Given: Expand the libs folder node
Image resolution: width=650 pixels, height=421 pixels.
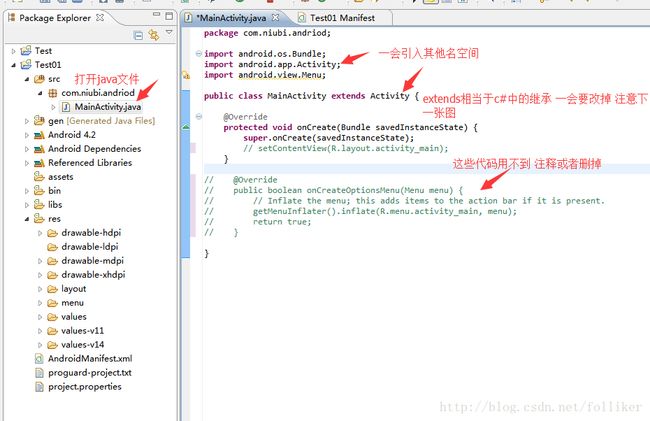Looking at the screenshot, I should 27,205.
